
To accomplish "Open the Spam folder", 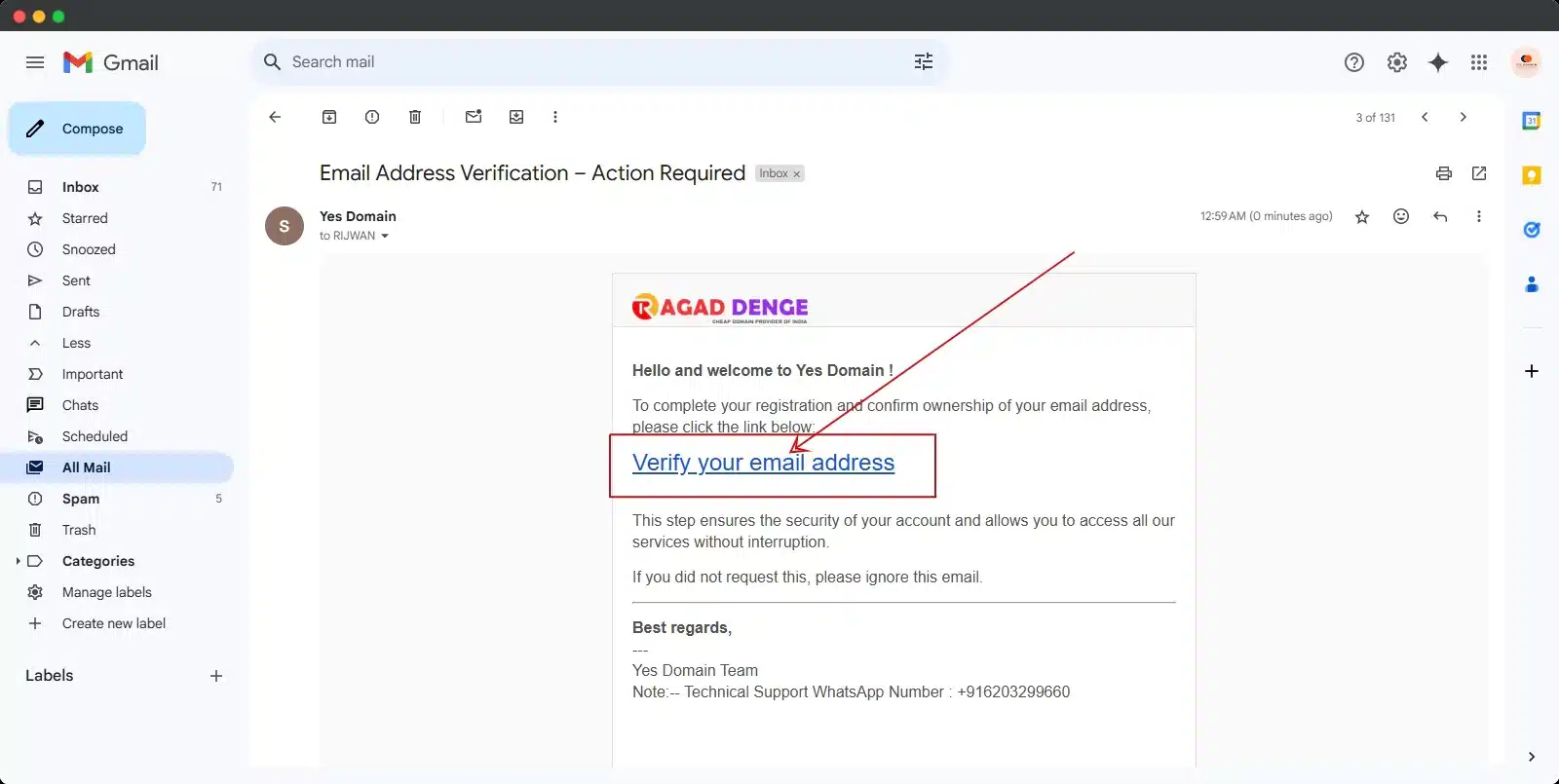I will tap(117, 499).
